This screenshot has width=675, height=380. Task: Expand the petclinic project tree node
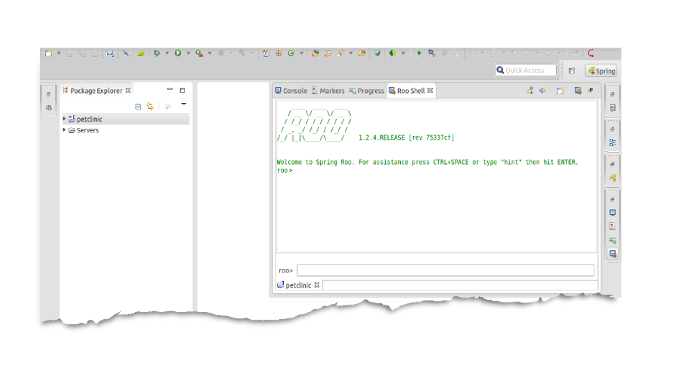click(x=64, y=118)
